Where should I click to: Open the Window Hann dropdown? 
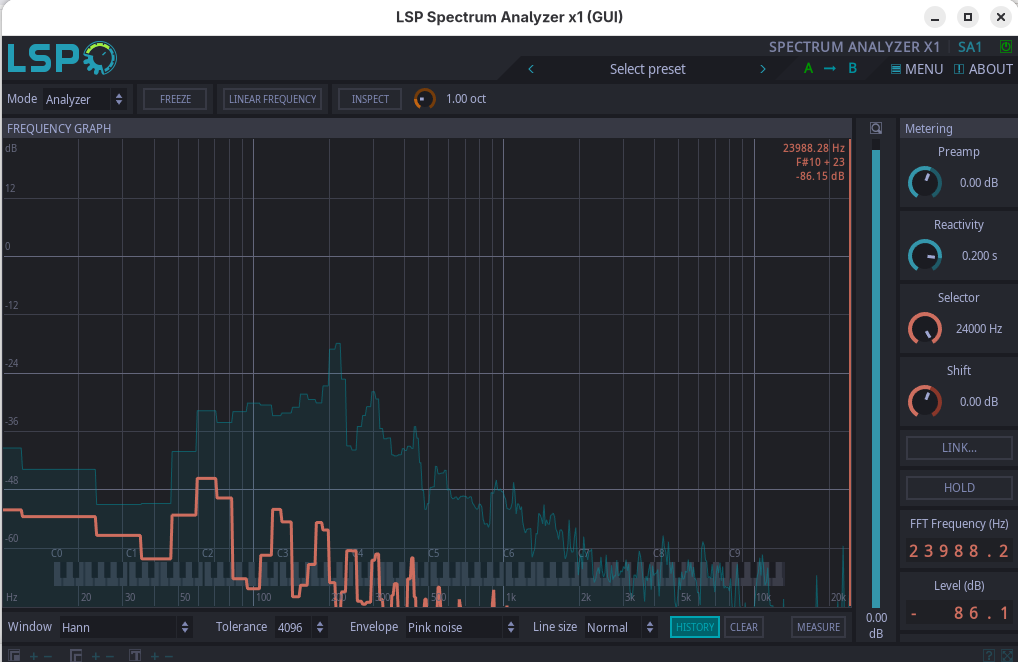click(x=126, y=627)
